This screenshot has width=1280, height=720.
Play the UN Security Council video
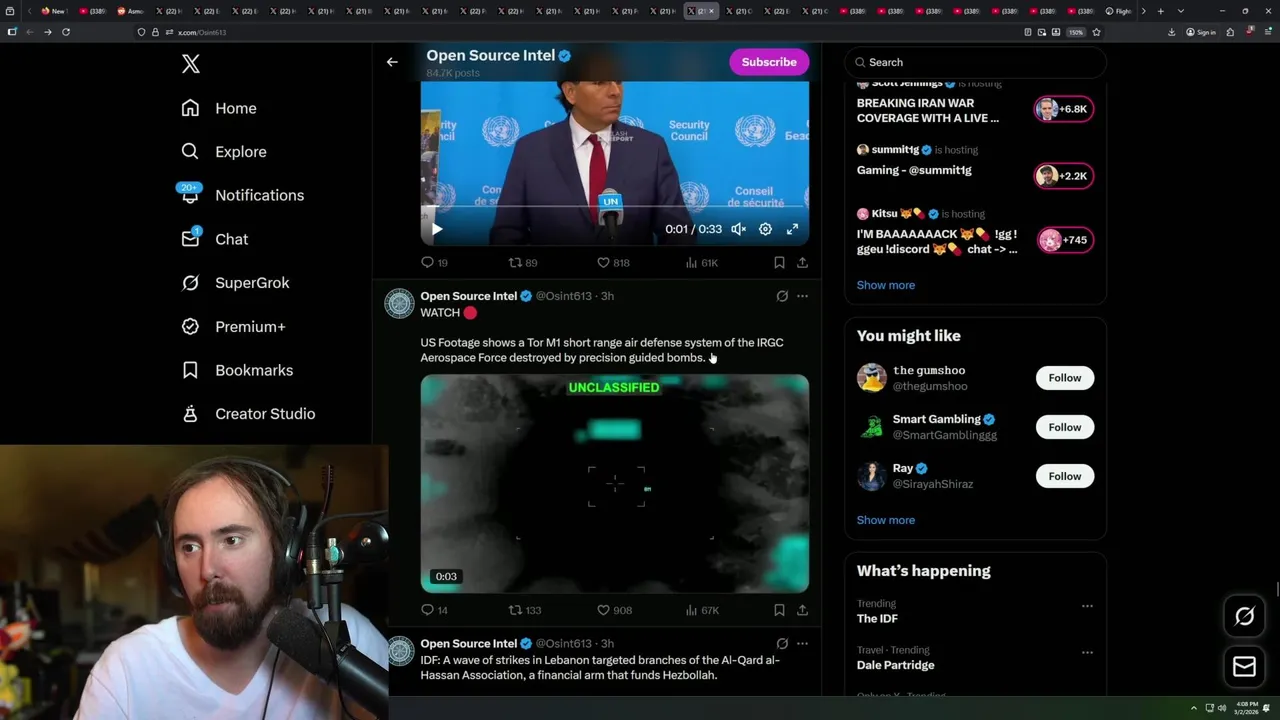click(437, 229)
